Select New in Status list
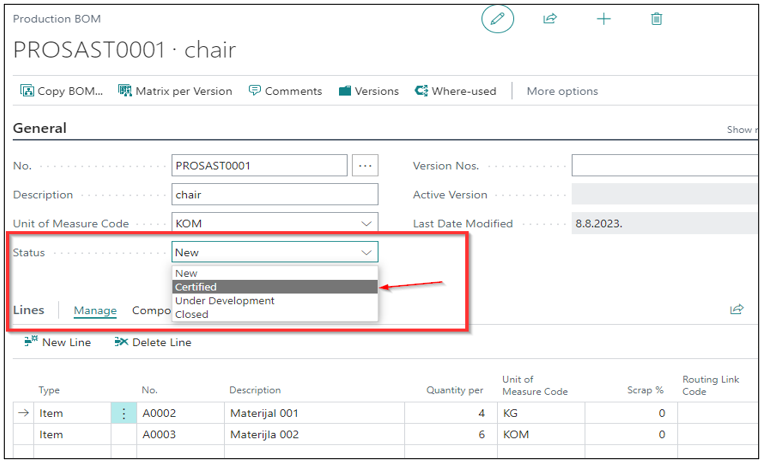Screen dimensions: 764x464 275,273
